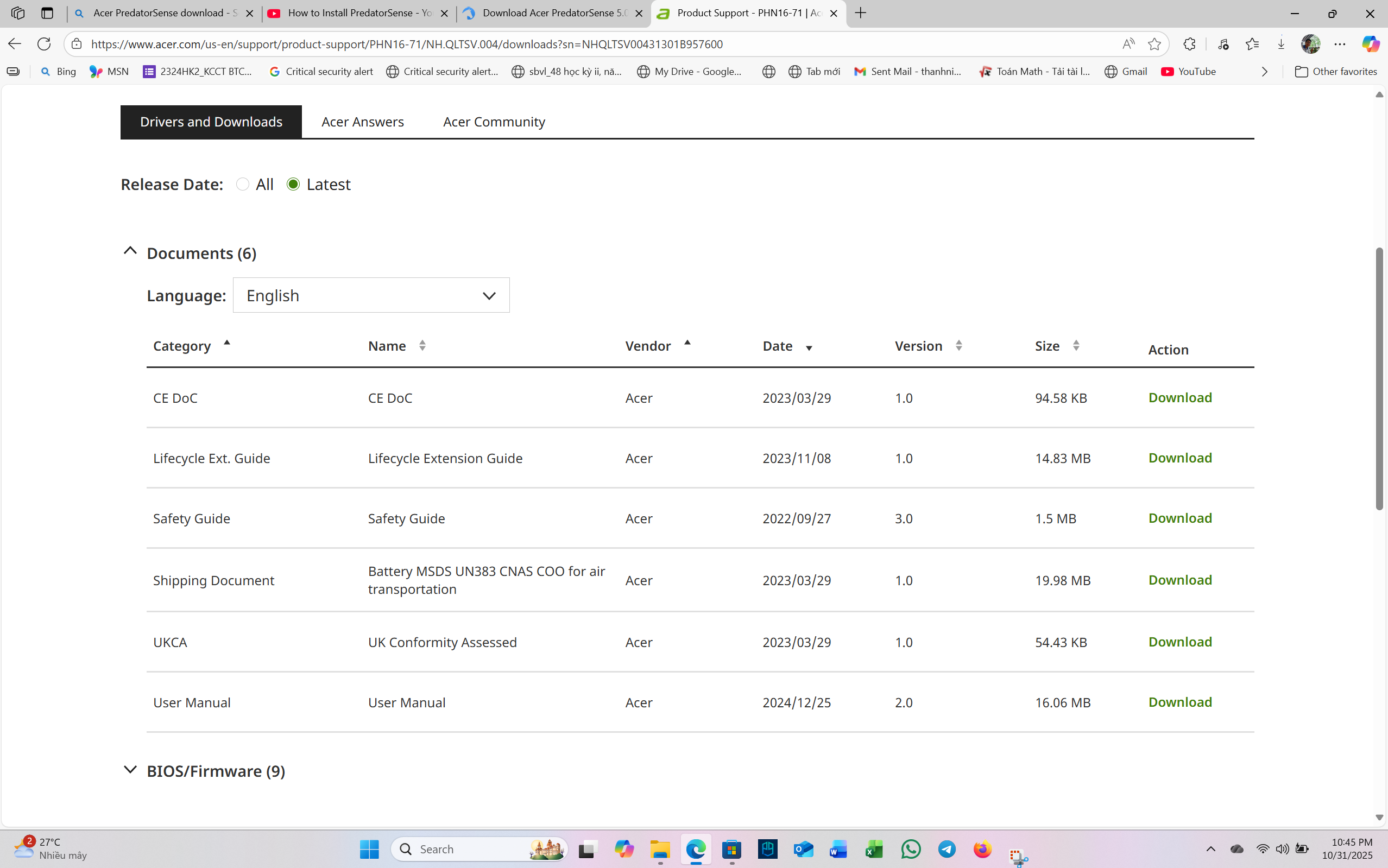Open Copilot sidebar icon
This screenshot has width=1388, height=868.
[1370, 43]
